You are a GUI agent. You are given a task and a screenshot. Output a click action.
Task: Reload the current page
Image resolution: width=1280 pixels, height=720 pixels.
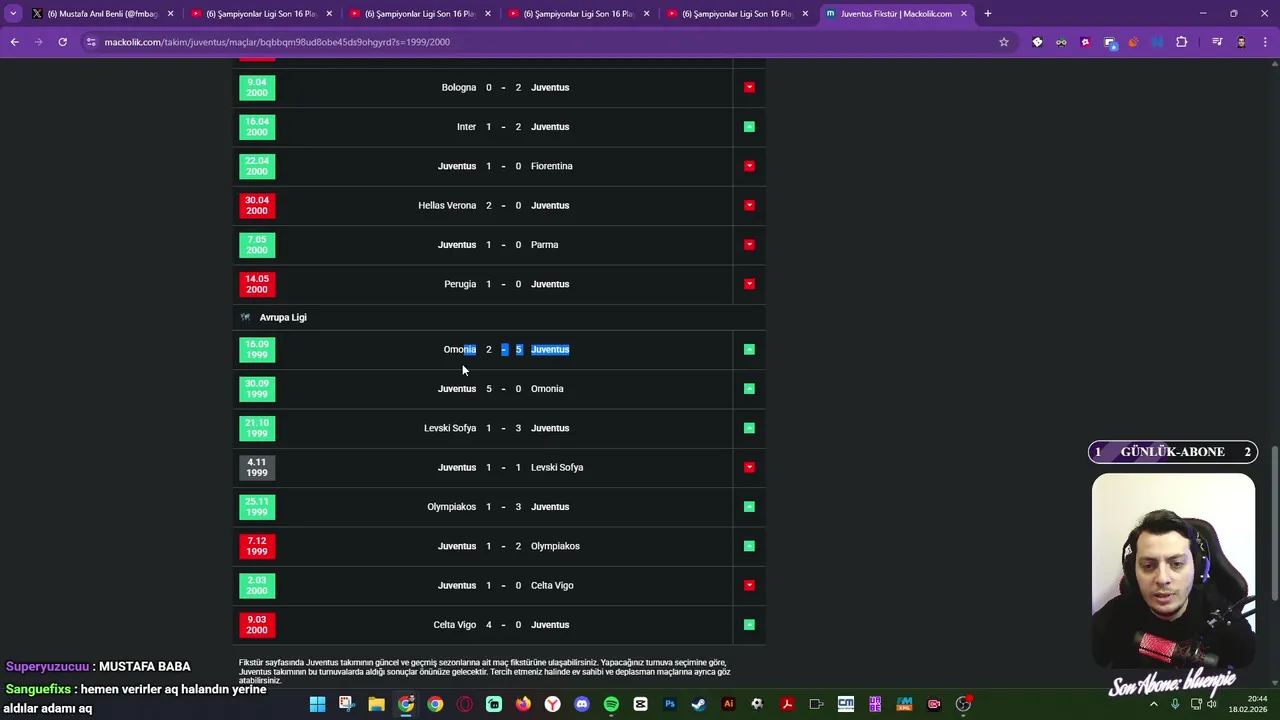pos(62,42)
